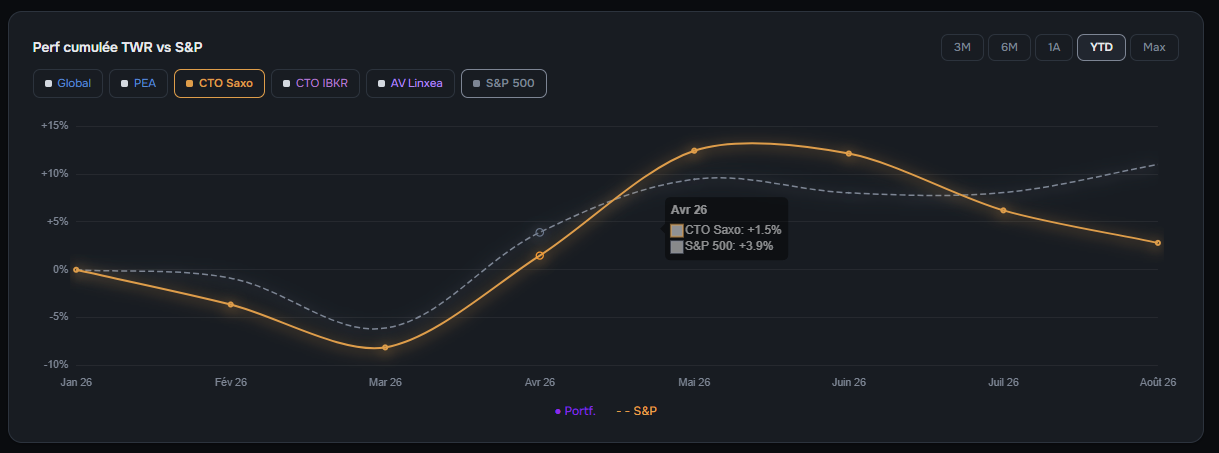Click the dashed S&P legend entry
The width and height of the screenshot is (1219, 453).
point(637,411)
